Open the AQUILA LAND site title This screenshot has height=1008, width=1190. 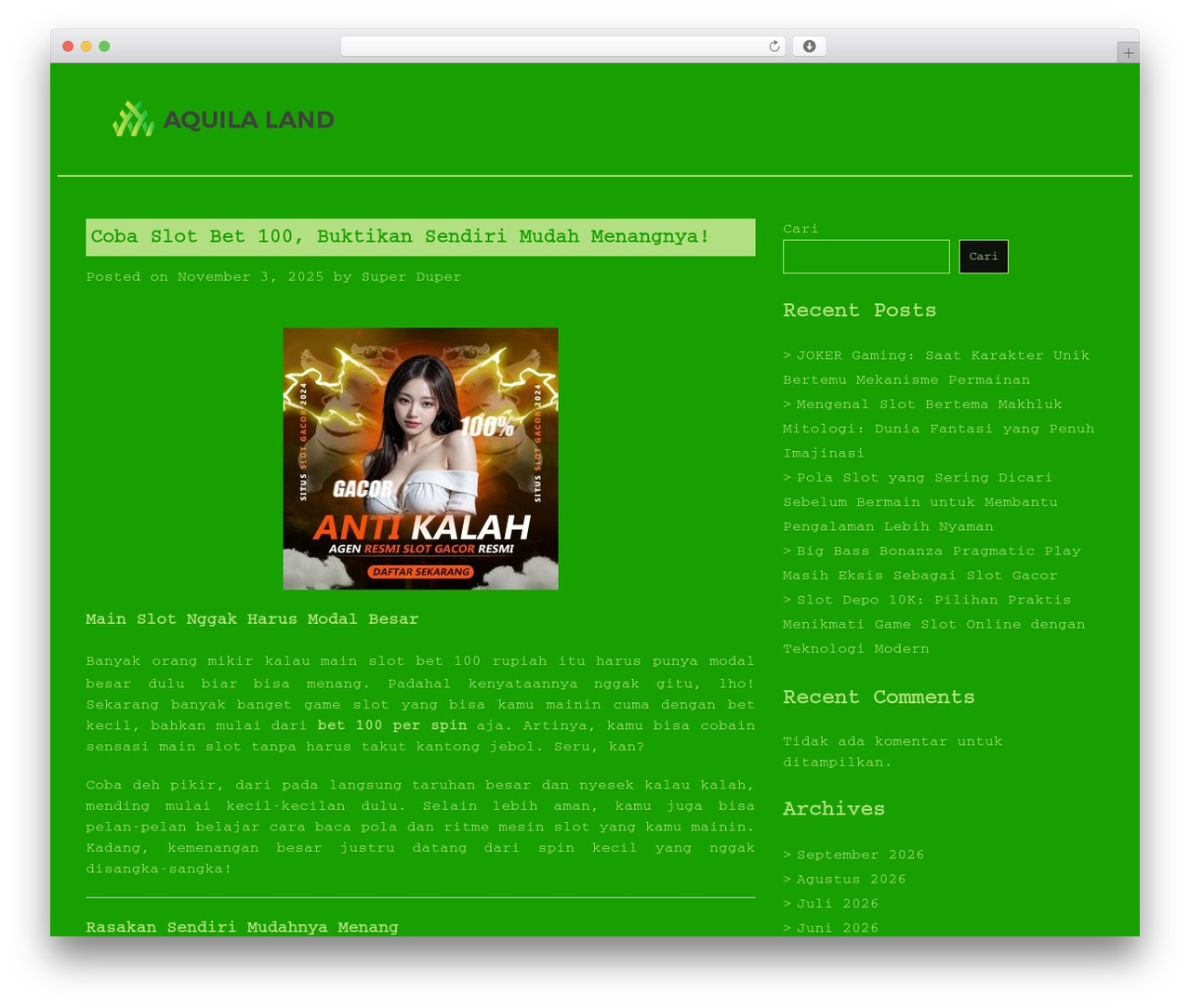pos(248,119)
